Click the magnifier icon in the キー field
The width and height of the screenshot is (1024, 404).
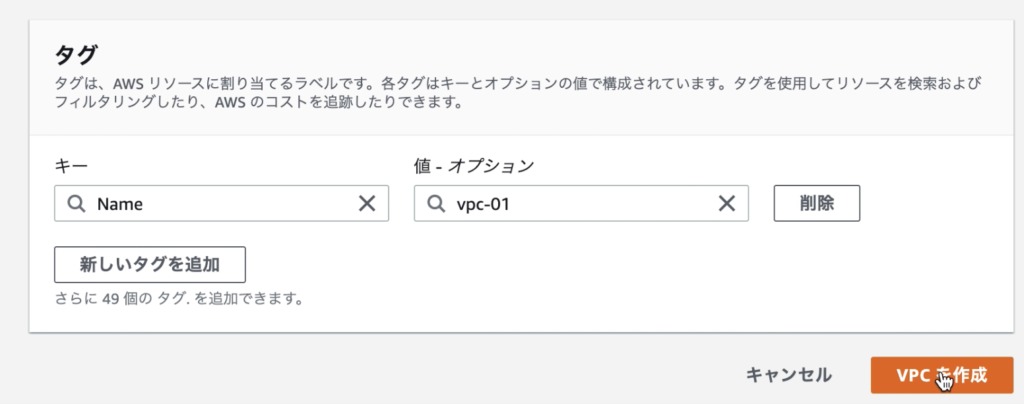[76, 204]
